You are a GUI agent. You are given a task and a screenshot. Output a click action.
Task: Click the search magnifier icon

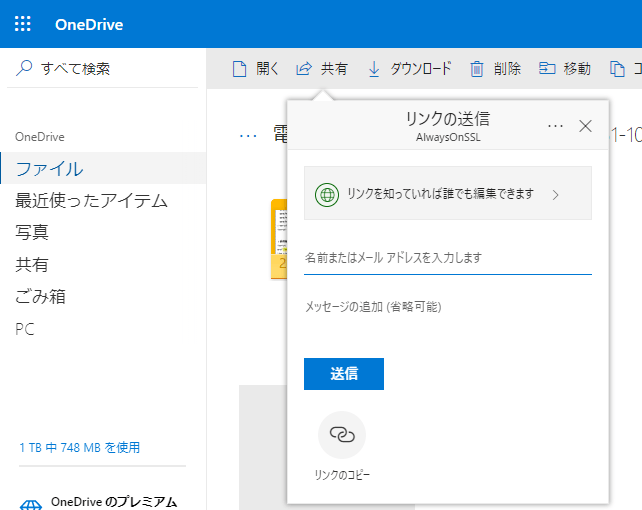pos(24,68)
